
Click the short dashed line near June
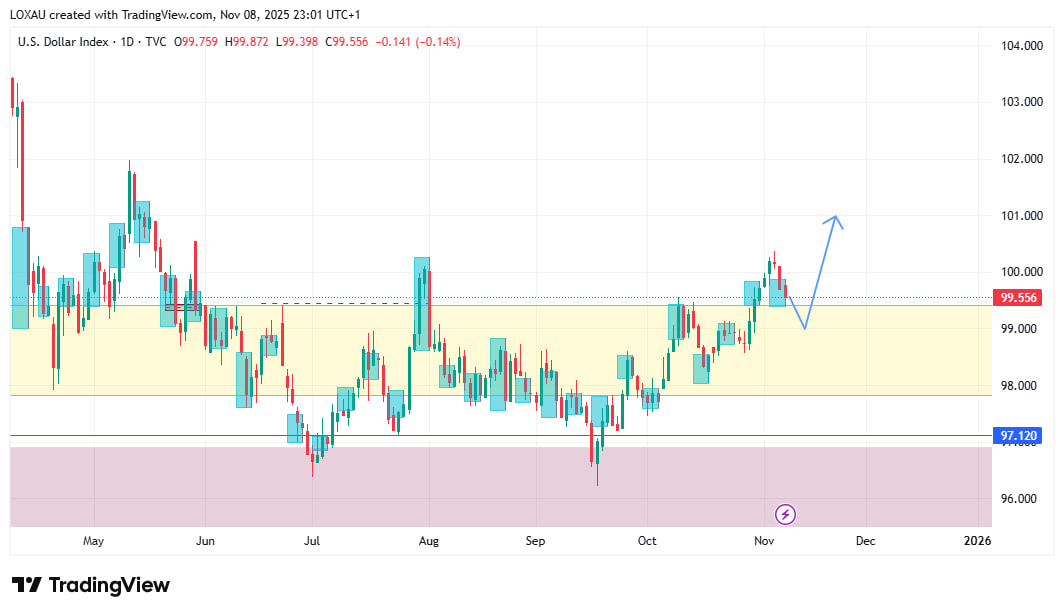(335, 302)
